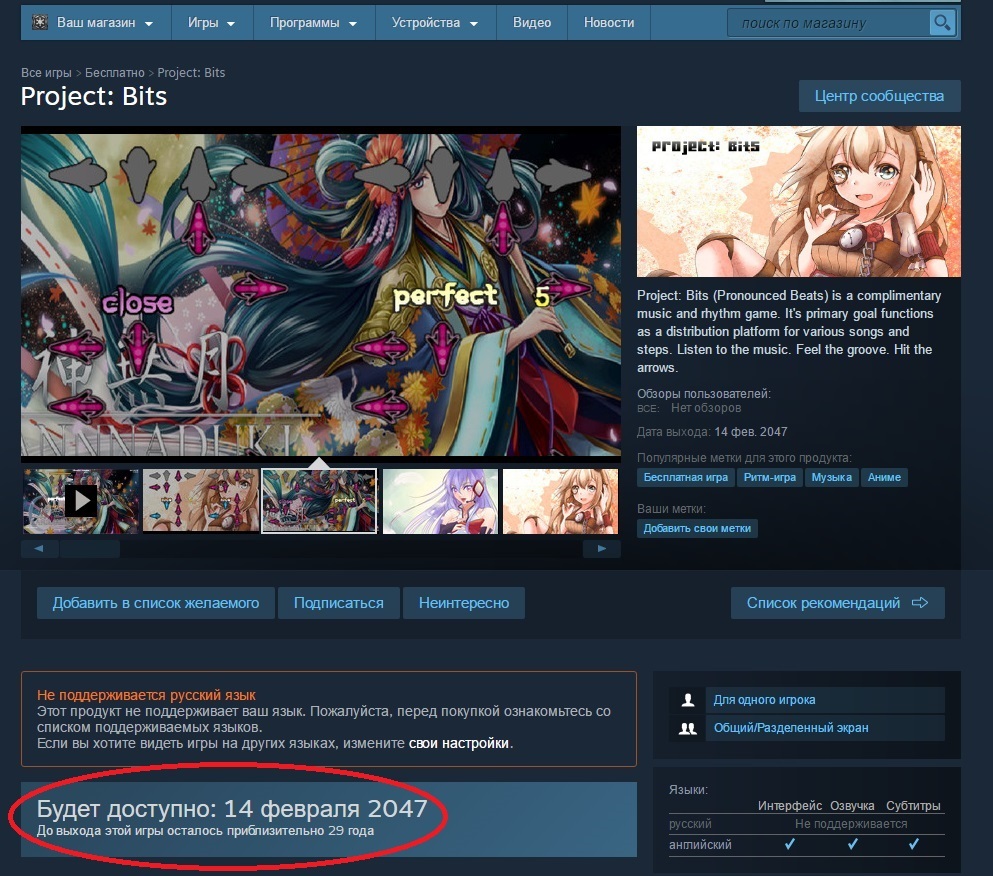Screen dimensions: 993x876
Task: Click Добавить в список желаемого button
Action: (156, 603)
